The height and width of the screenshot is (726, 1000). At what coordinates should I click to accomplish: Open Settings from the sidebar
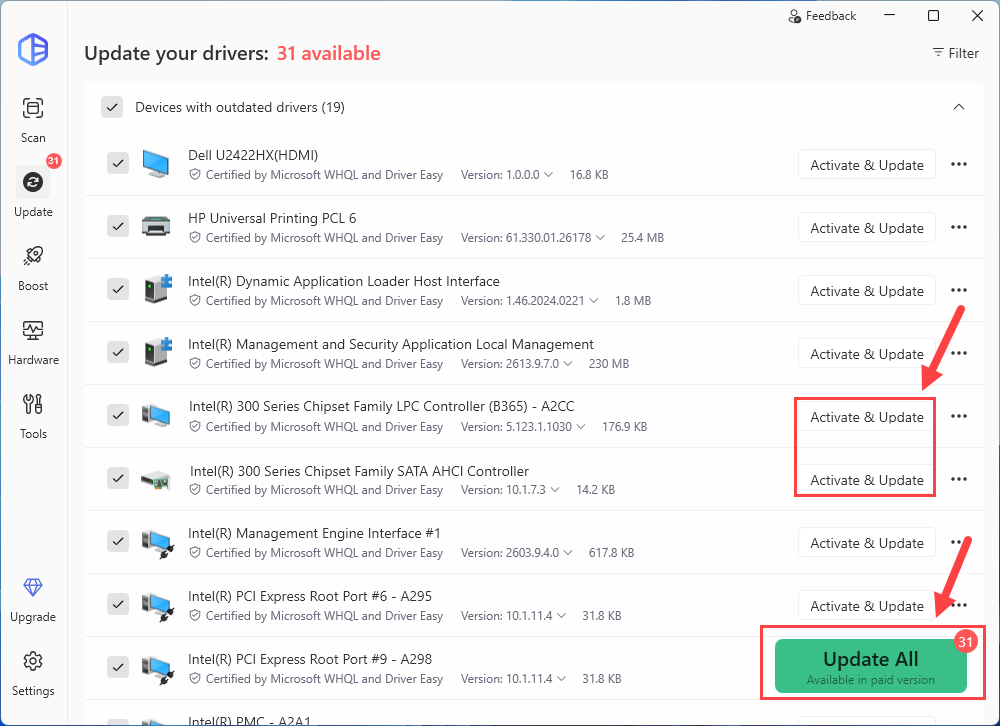coord(33,674)
